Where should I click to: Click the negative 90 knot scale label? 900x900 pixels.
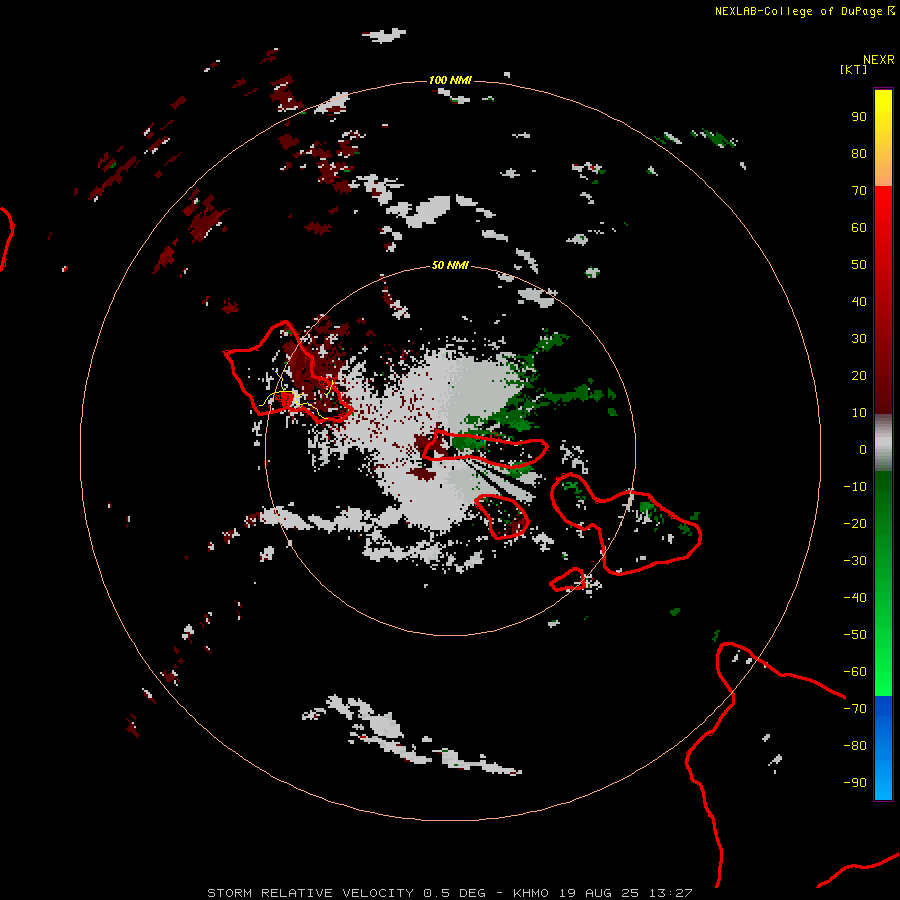pos(855,783)
